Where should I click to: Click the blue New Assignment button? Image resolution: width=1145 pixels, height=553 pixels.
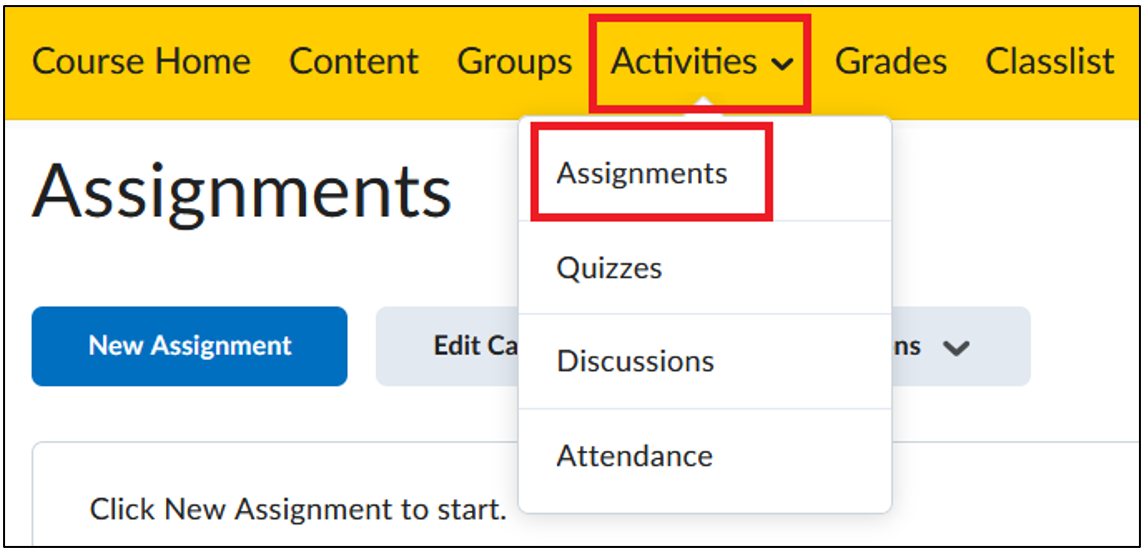pos(189,346)
